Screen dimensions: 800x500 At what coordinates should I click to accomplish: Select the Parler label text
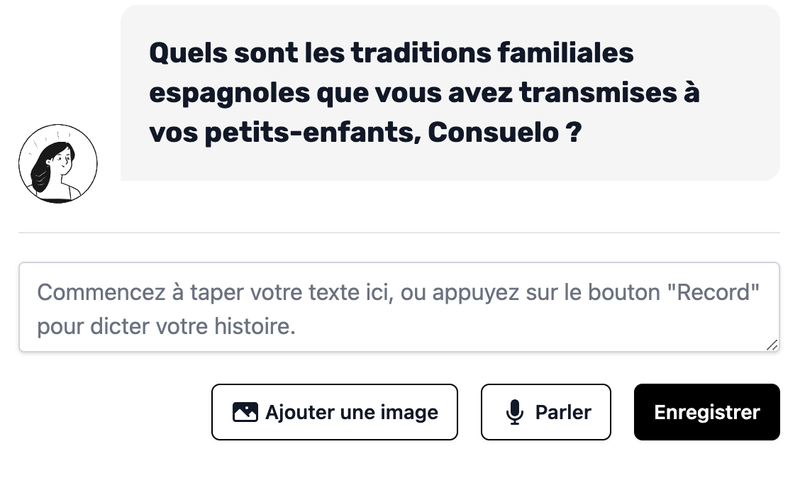tap(563, 412)
